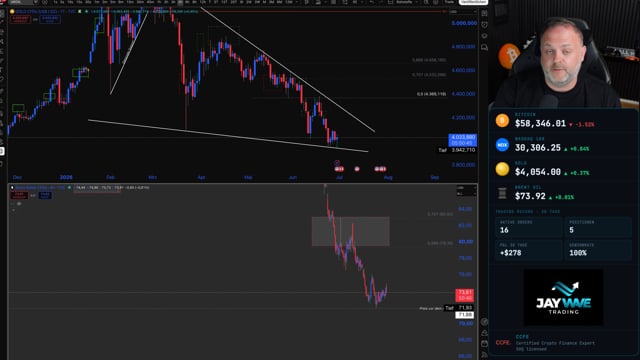Click the blue current price label 4.033,880
Image resolution: width=640 pixels, height=360 pixels.
point(462,140)
